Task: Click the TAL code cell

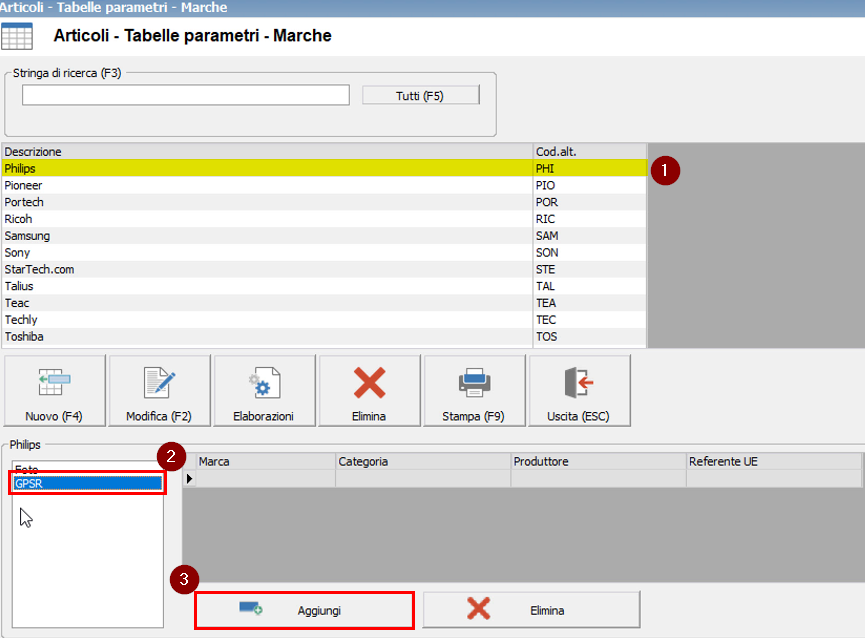Action: click(x=590, y=286)
